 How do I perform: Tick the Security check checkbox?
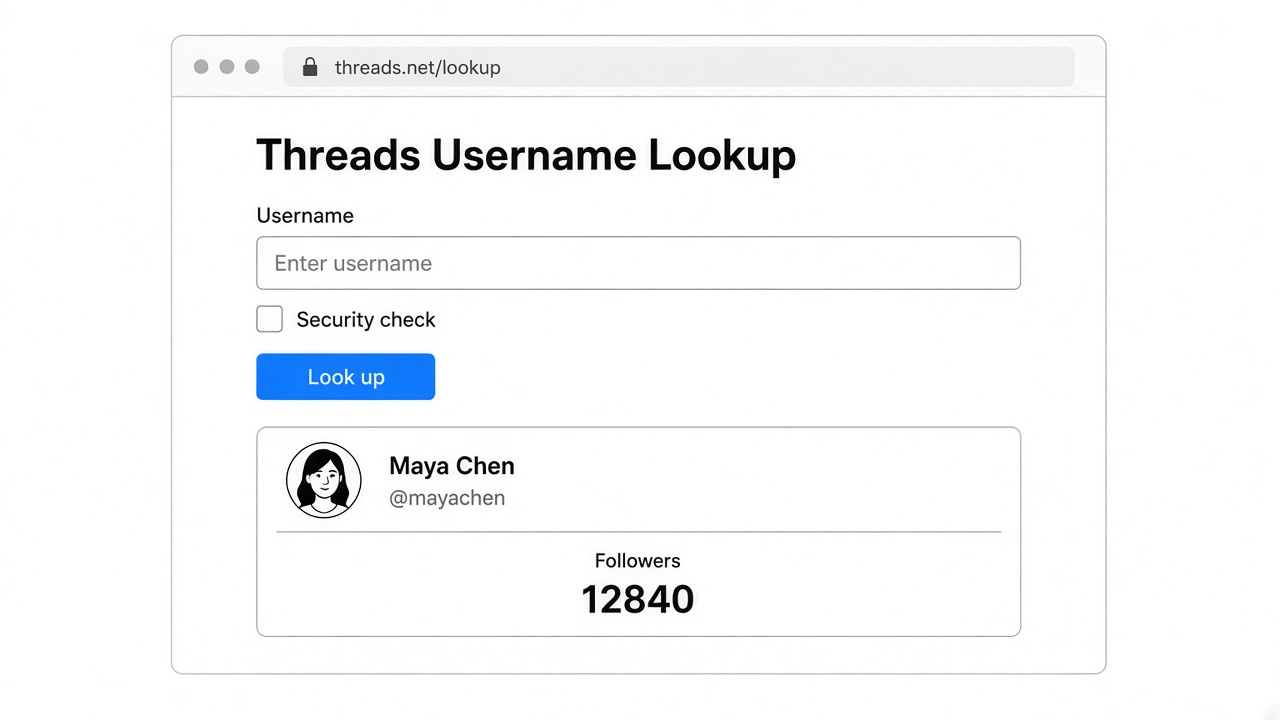(x=270, y=319)
